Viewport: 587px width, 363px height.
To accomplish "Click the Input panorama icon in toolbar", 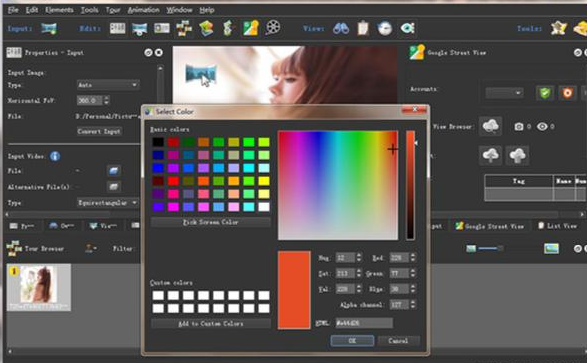I will [x=49, y=28].
